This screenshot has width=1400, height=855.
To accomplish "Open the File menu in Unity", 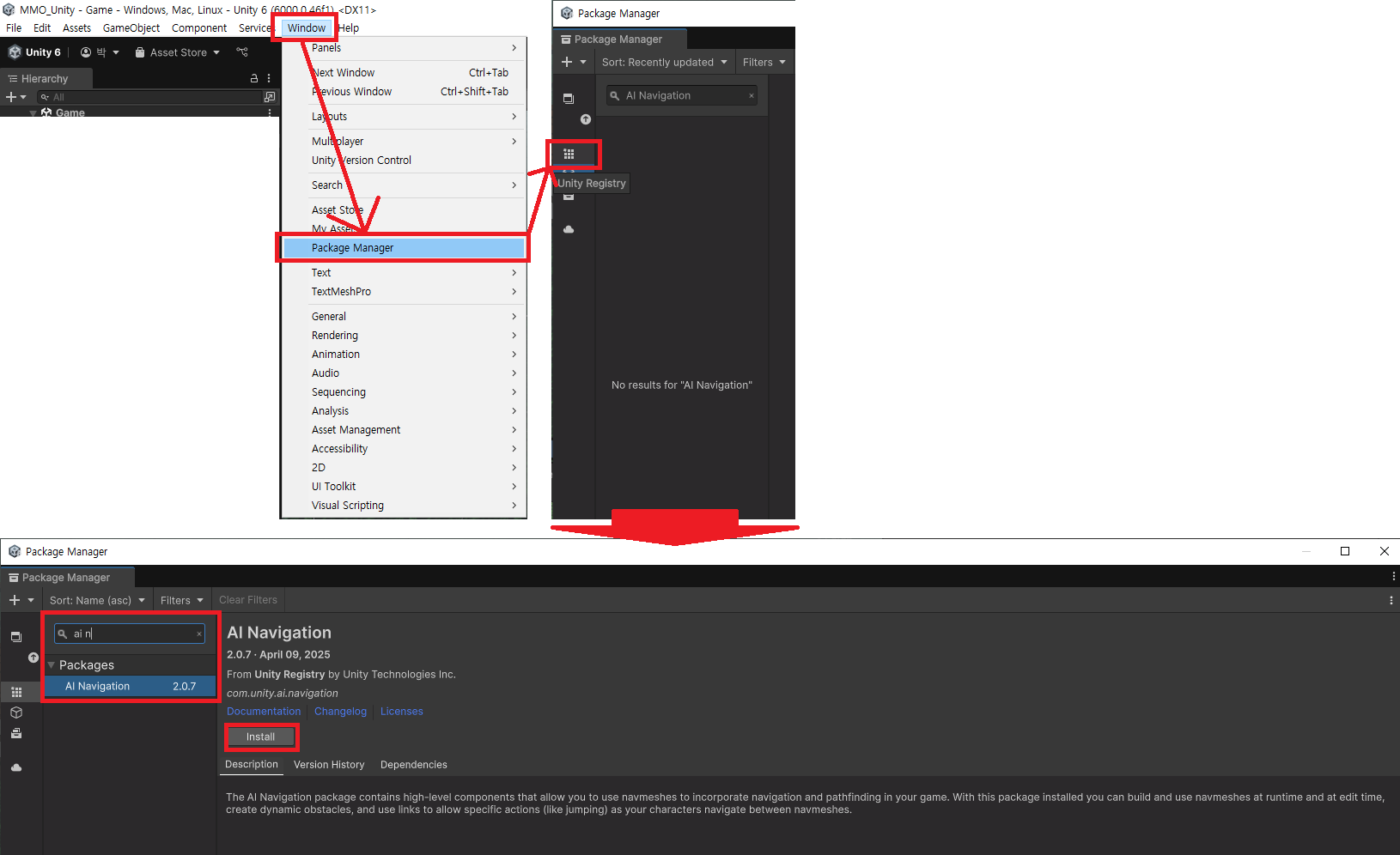I will point(14,27).
